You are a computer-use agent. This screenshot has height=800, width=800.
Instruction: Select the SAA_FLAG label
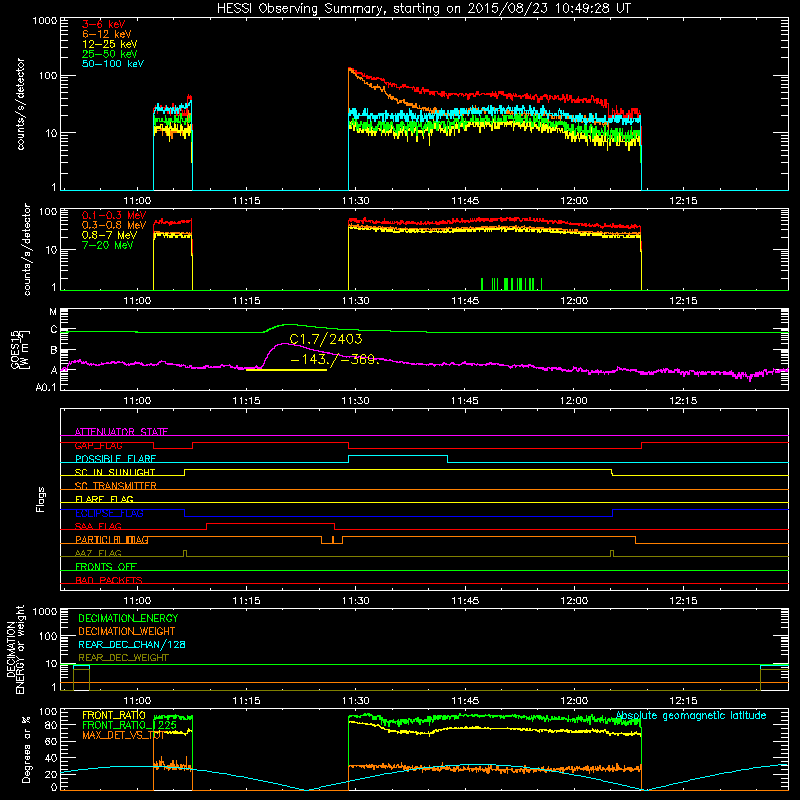click(98, 526)
